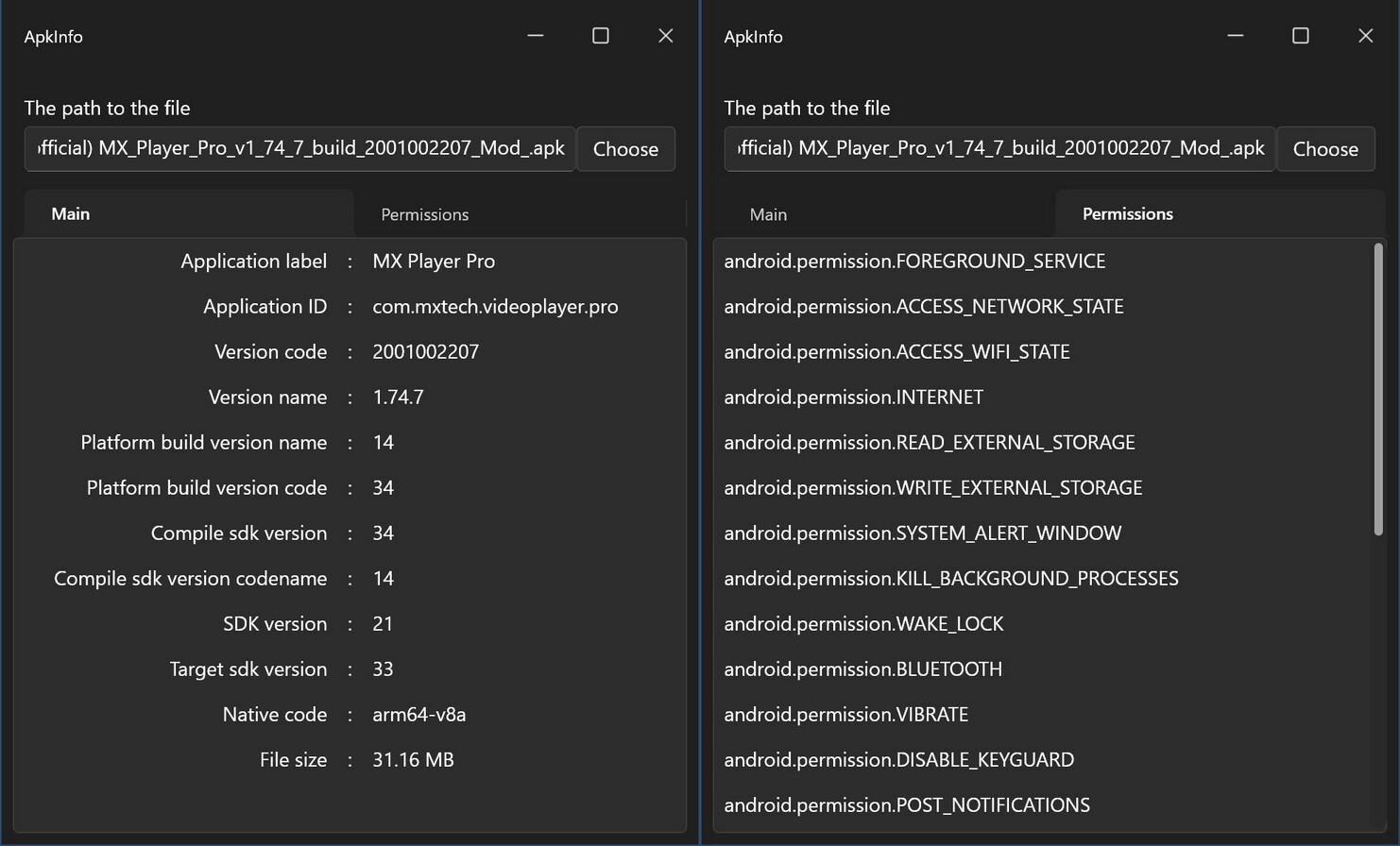Click the permissions list scrollbar thumb
The image size is (1400, 846).
point(1378,389)
